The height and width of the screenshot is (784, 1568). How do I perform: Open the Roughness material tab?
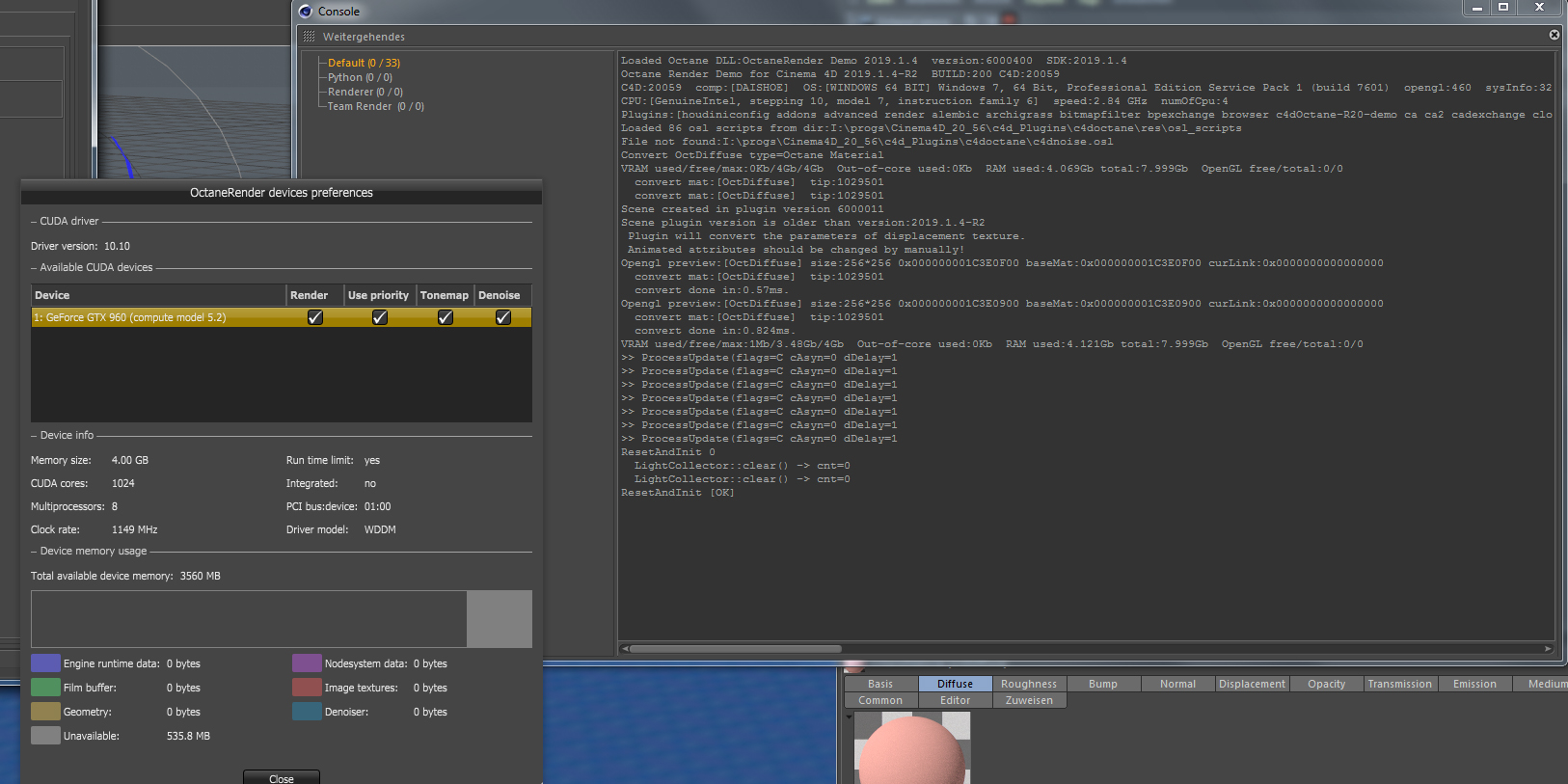[x=1029, y=684]
